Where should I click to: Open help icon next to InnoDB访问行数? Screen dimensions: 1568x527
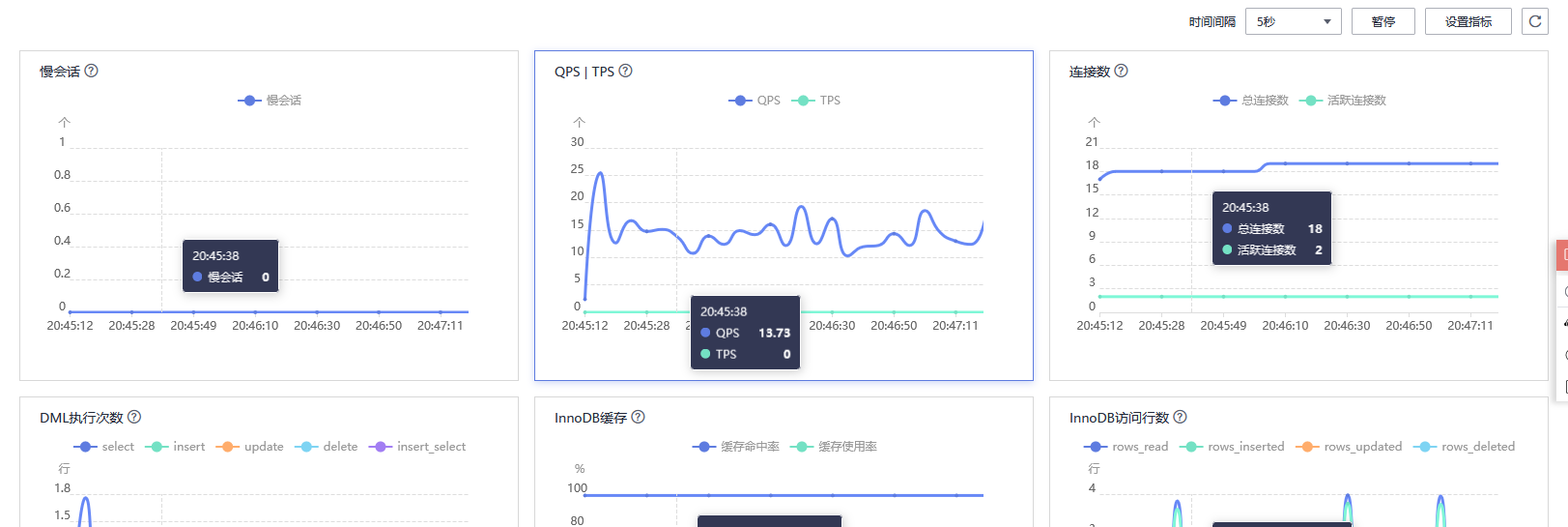pos(1180,417)
